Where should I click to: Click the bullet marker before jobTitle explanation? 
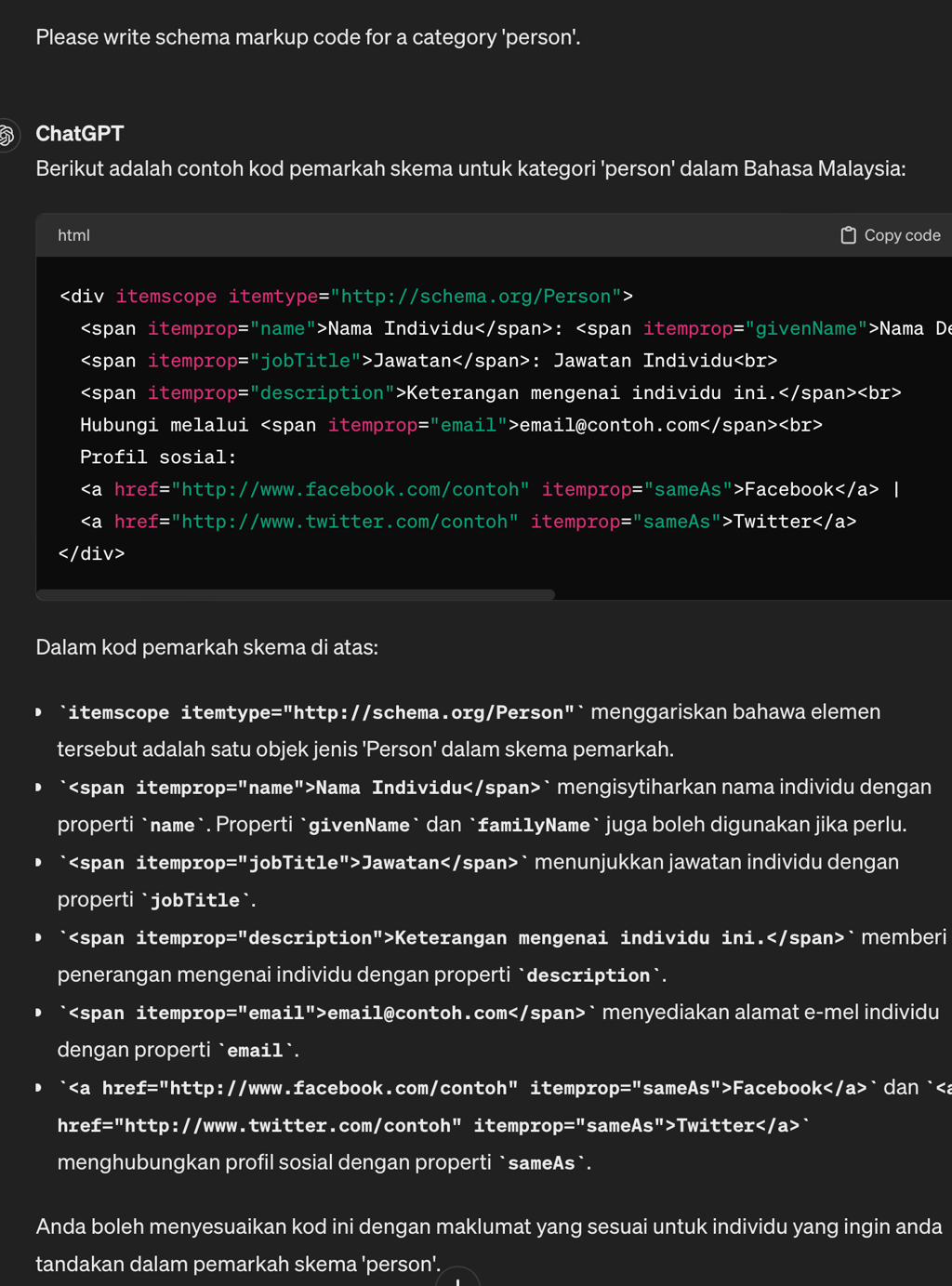(38, 863)
